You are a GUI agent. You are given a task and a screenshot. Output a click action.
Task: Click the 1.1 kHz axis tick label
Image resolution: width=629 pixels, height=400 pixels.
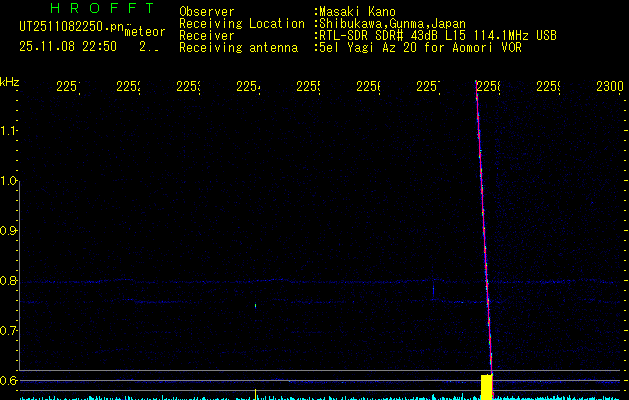click(10, 131)
